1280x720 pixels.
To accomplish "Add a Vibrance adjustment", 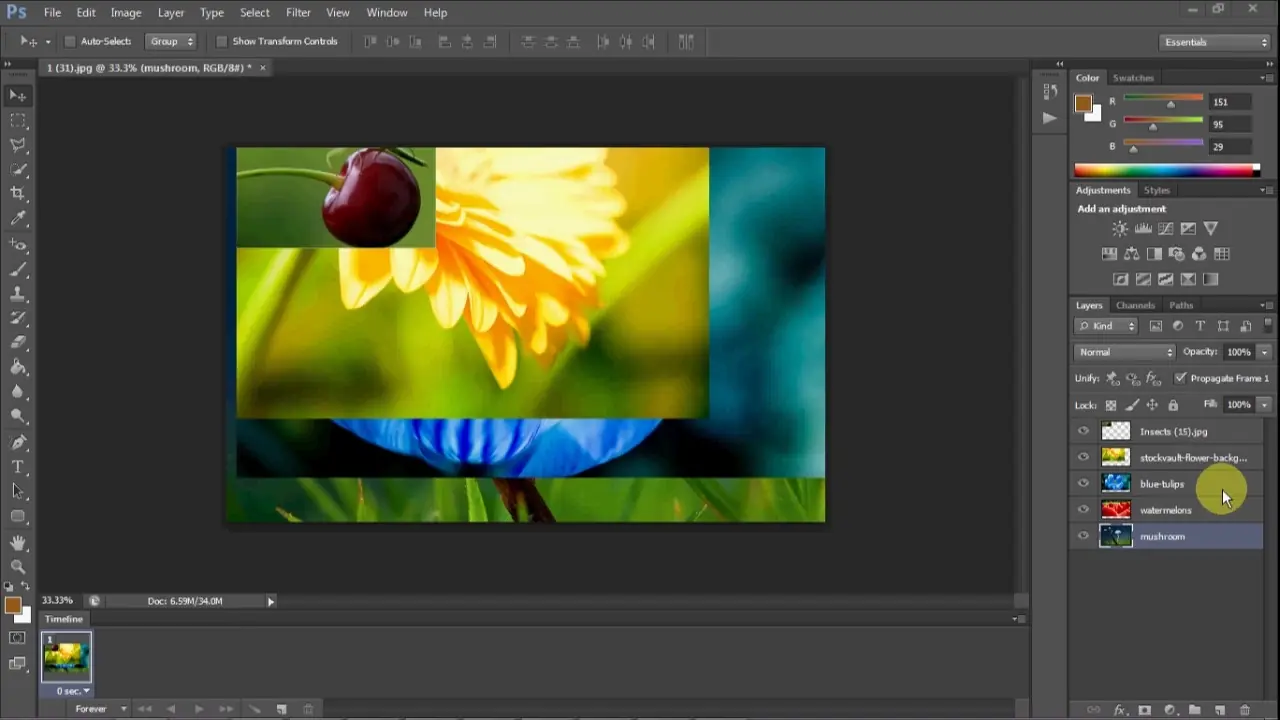I will (x=1211, y=229).
